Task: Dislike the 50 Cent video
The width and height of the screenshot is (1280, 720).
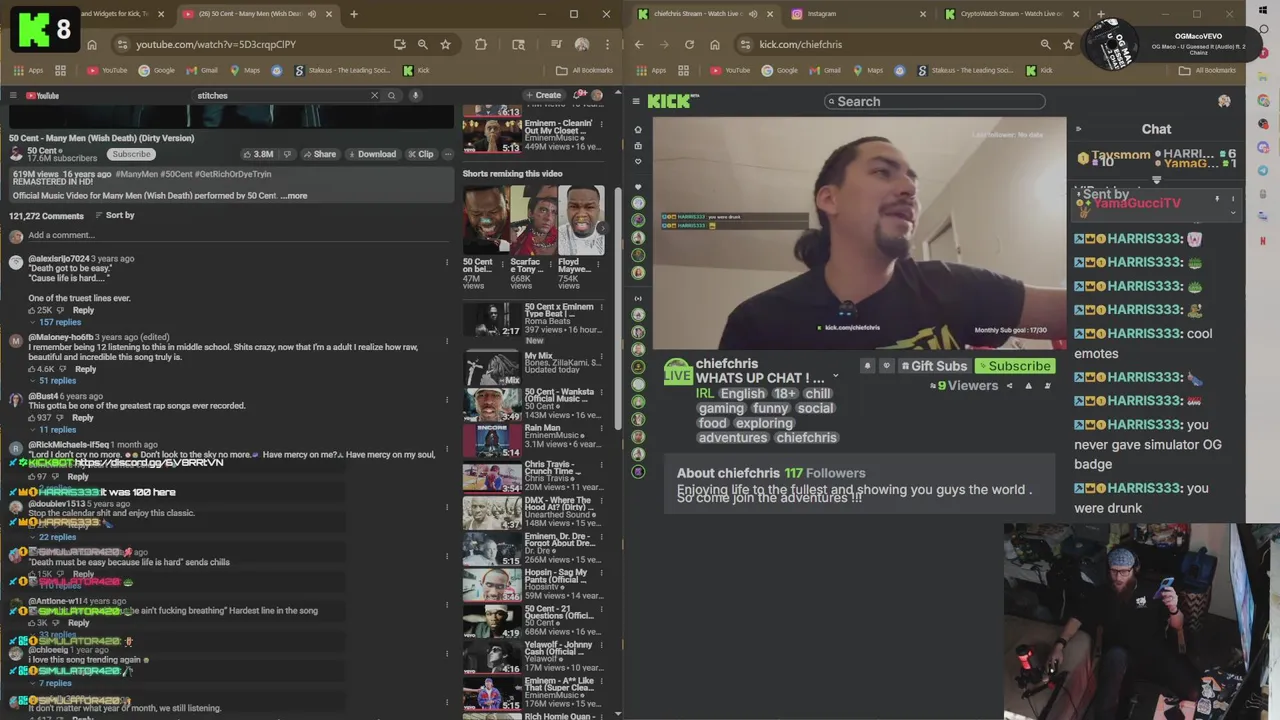Action: 288,154
